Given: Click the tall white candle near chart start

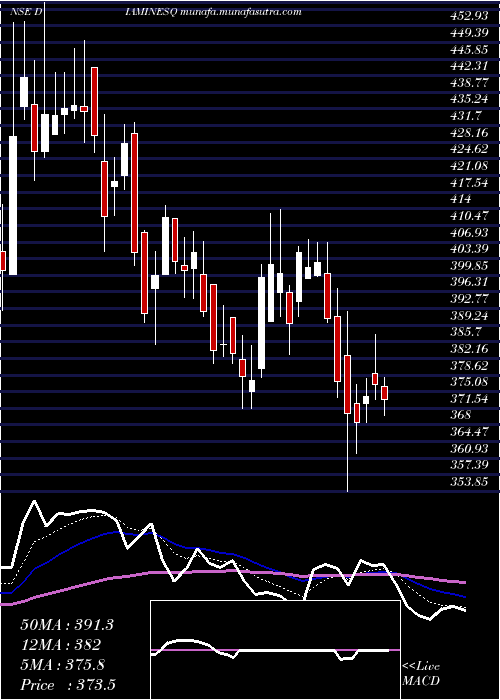Looking at the screenshot, I should click(x=13, y=205).
